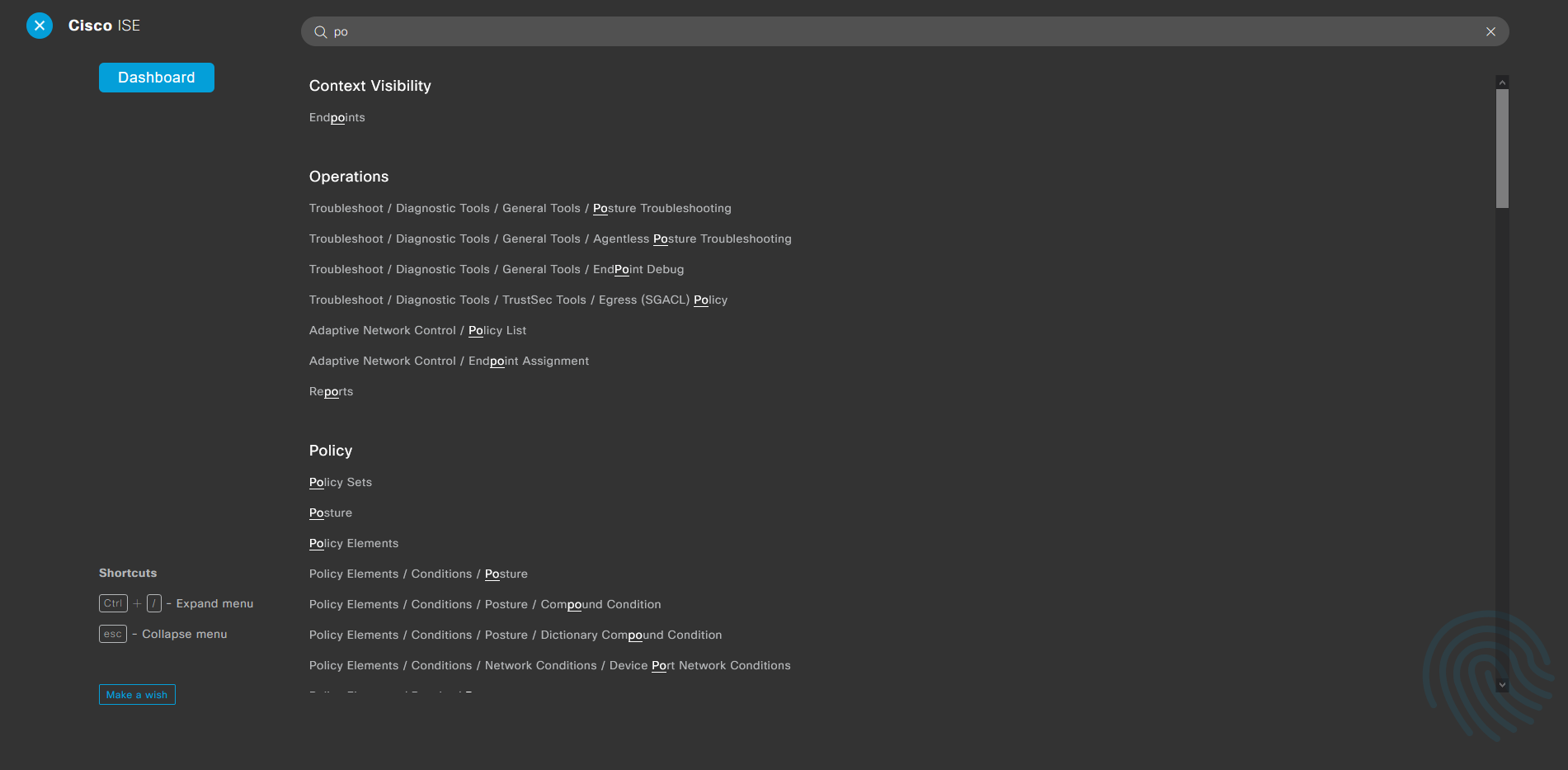
Task: Open Policy Sets
Action: click(341, 483)
